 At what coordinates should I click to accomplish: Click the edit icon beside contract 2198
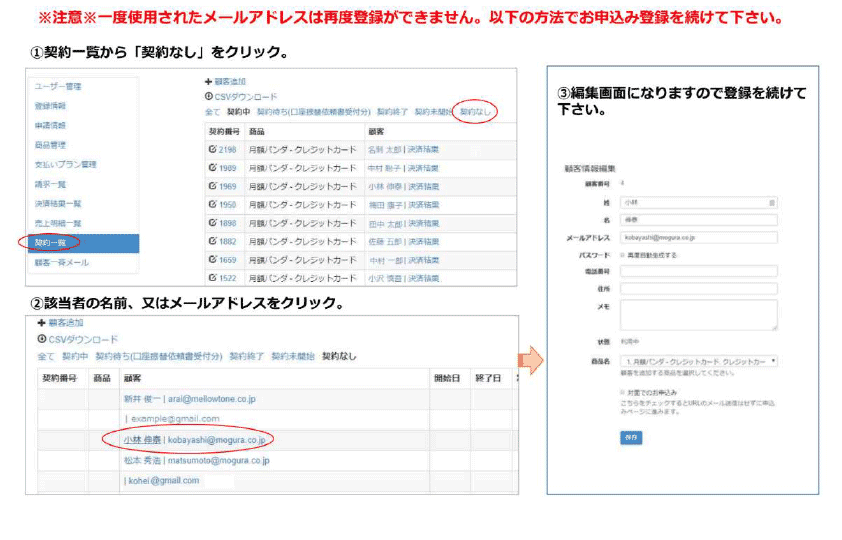[x=212, y=150]
